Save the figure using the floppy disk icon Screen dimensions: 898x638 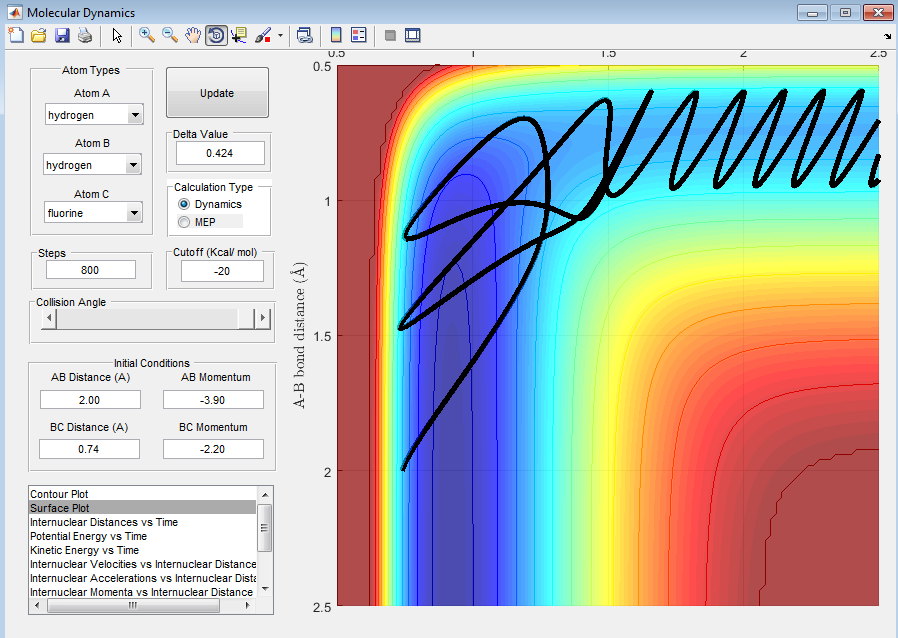tap(62, 36)
